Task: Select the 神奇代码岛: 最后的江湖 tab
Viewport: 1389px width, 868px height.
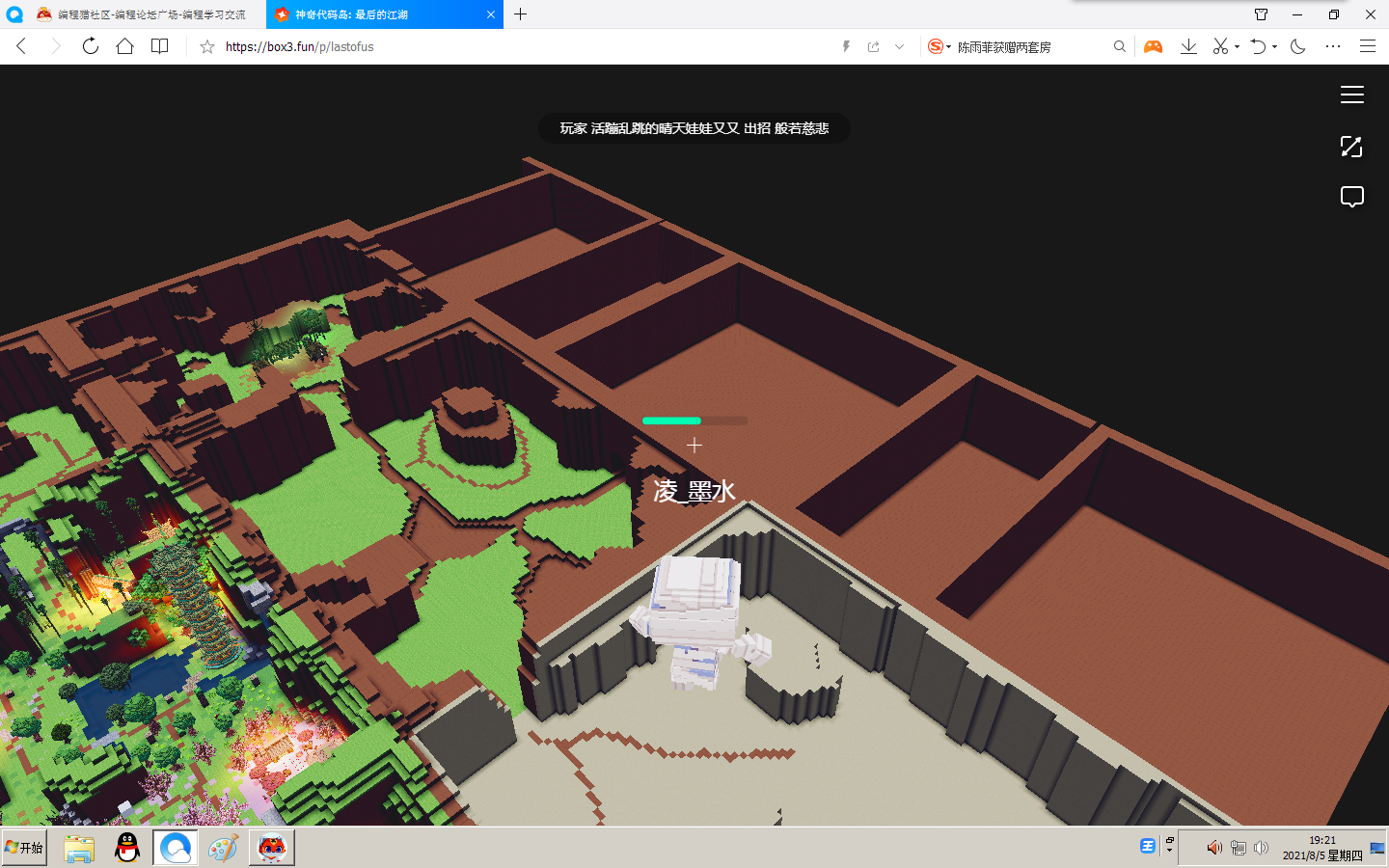Action: coord(385,14)
